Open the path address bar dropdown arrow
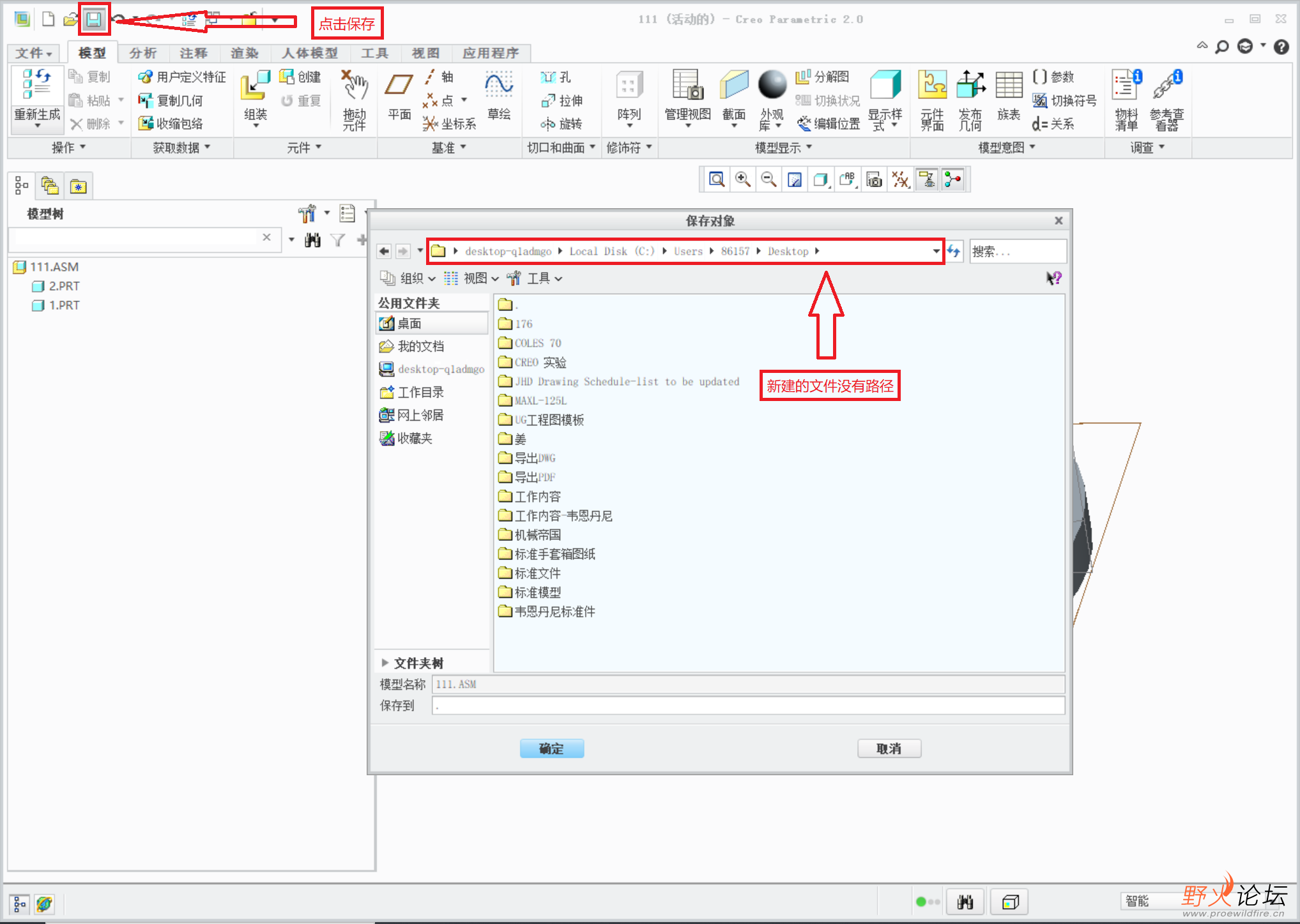 click(x=936, y=252)
